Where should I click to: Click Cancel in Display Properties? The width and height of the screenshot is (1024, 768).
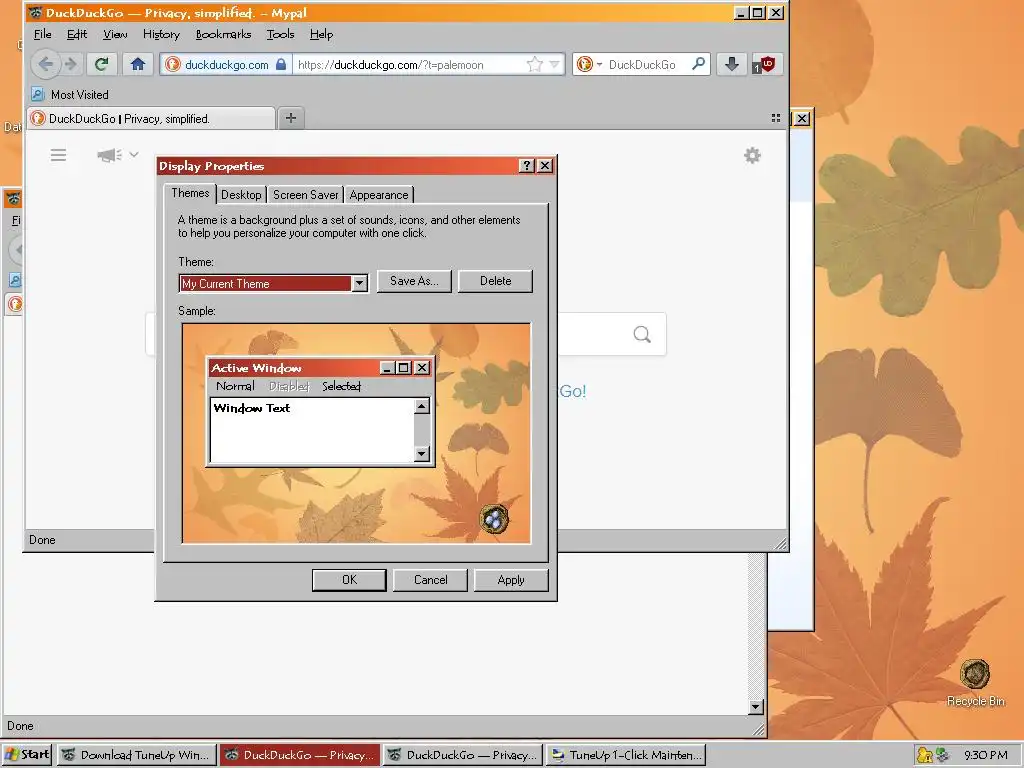pos(430,580)
